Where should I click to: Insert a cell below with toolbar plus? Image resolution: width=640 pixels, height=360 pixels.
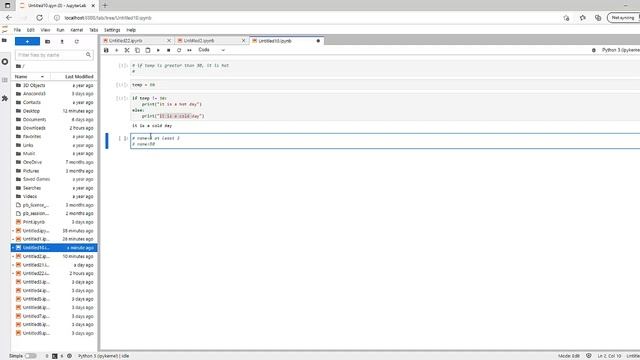tap(116, 50)
